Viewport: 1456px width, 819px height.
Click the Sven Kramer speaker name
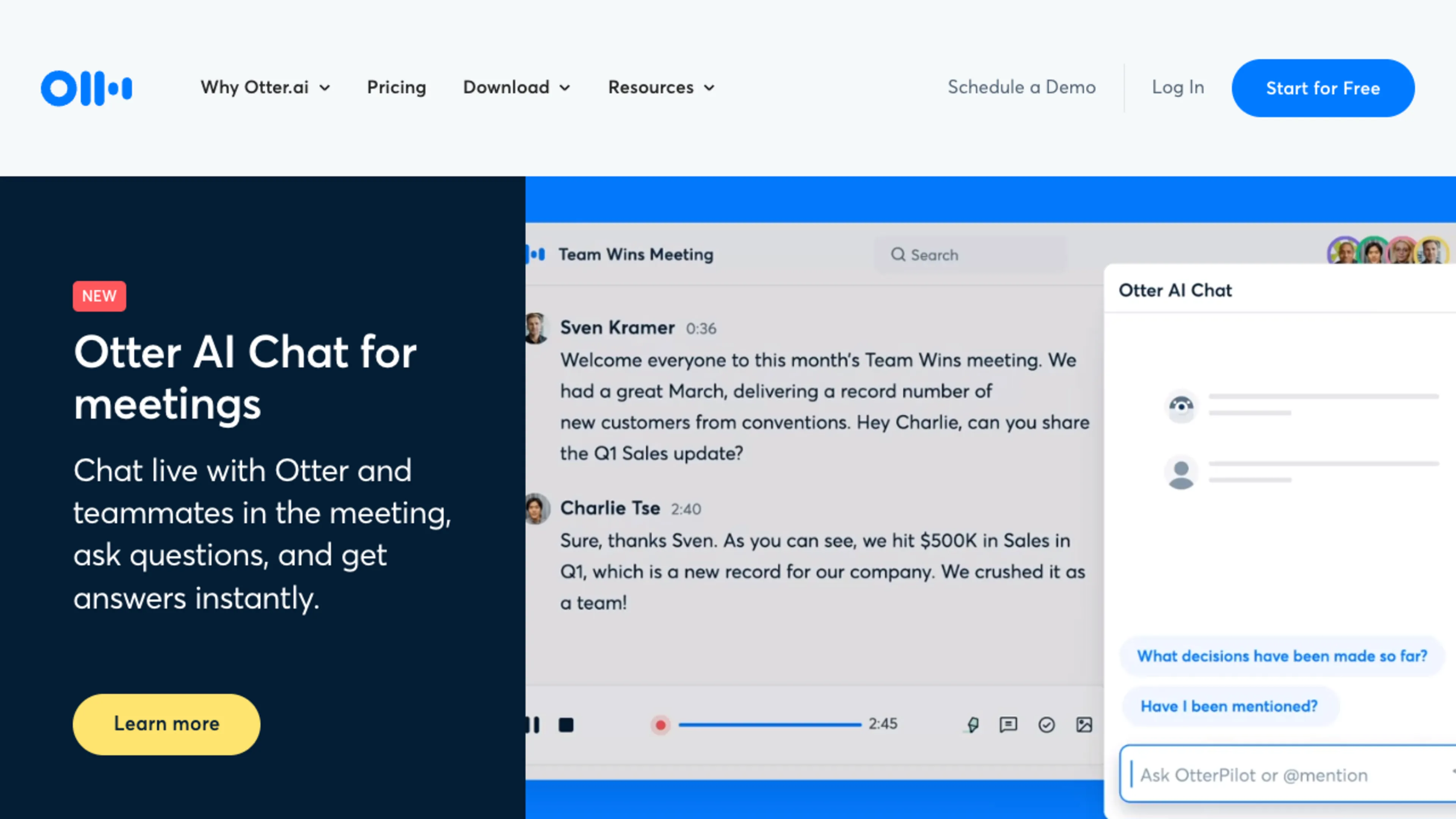617,328
